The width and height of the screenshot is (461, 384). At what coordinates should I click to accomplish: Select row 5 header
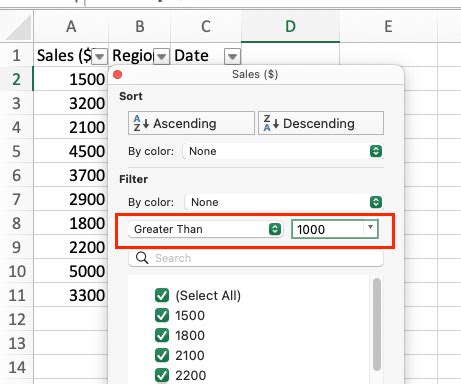pos(16,151)
